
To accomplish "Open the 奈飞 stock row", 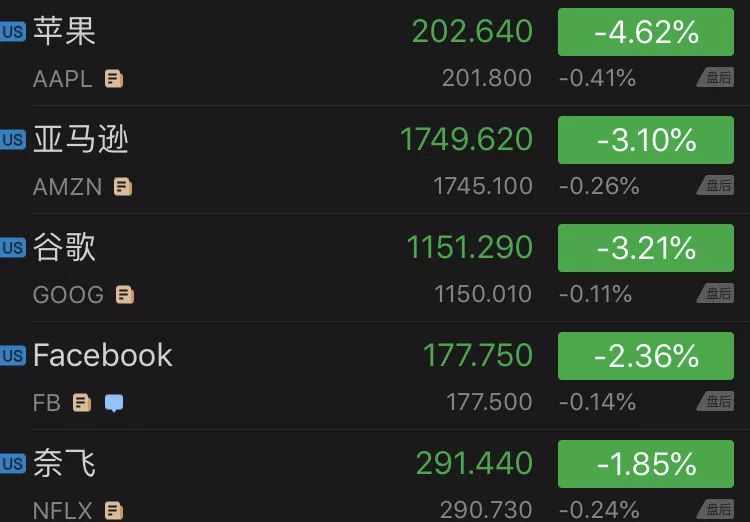I will point(65,464).
